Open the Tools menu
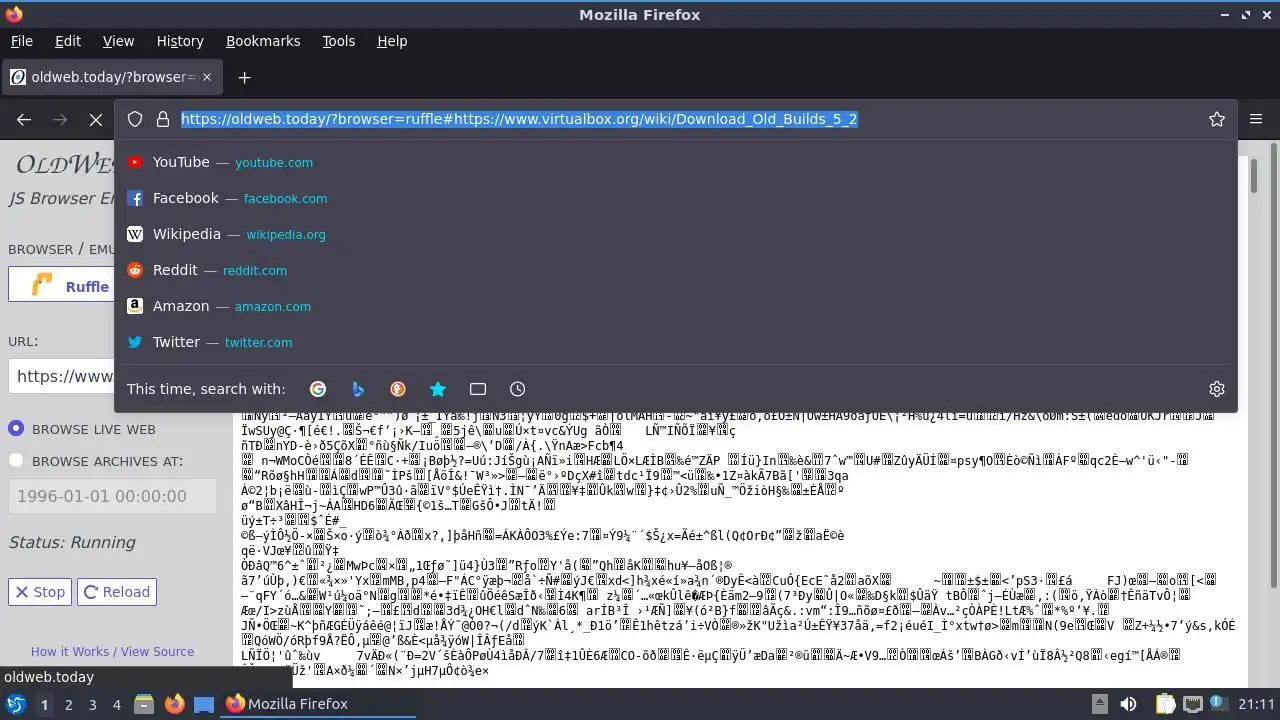 [x=338, y=41]
